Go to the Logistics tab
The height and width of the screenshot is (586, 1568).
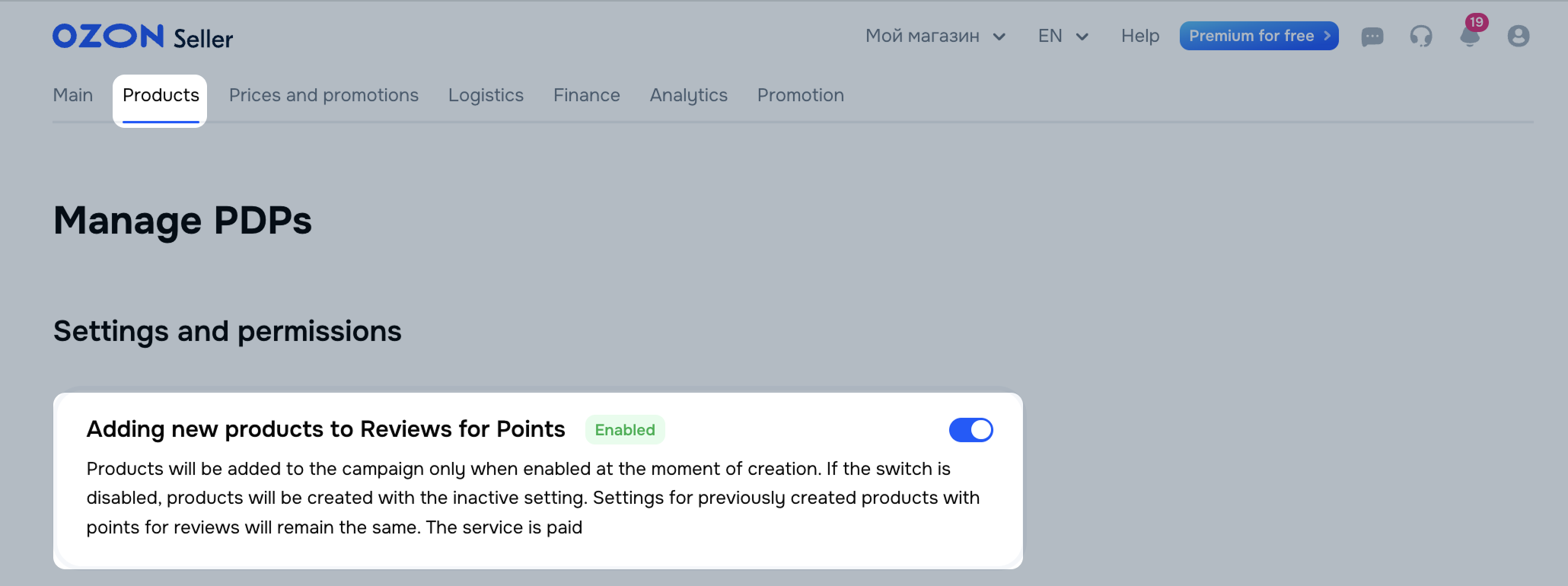(x=486, y=95)
